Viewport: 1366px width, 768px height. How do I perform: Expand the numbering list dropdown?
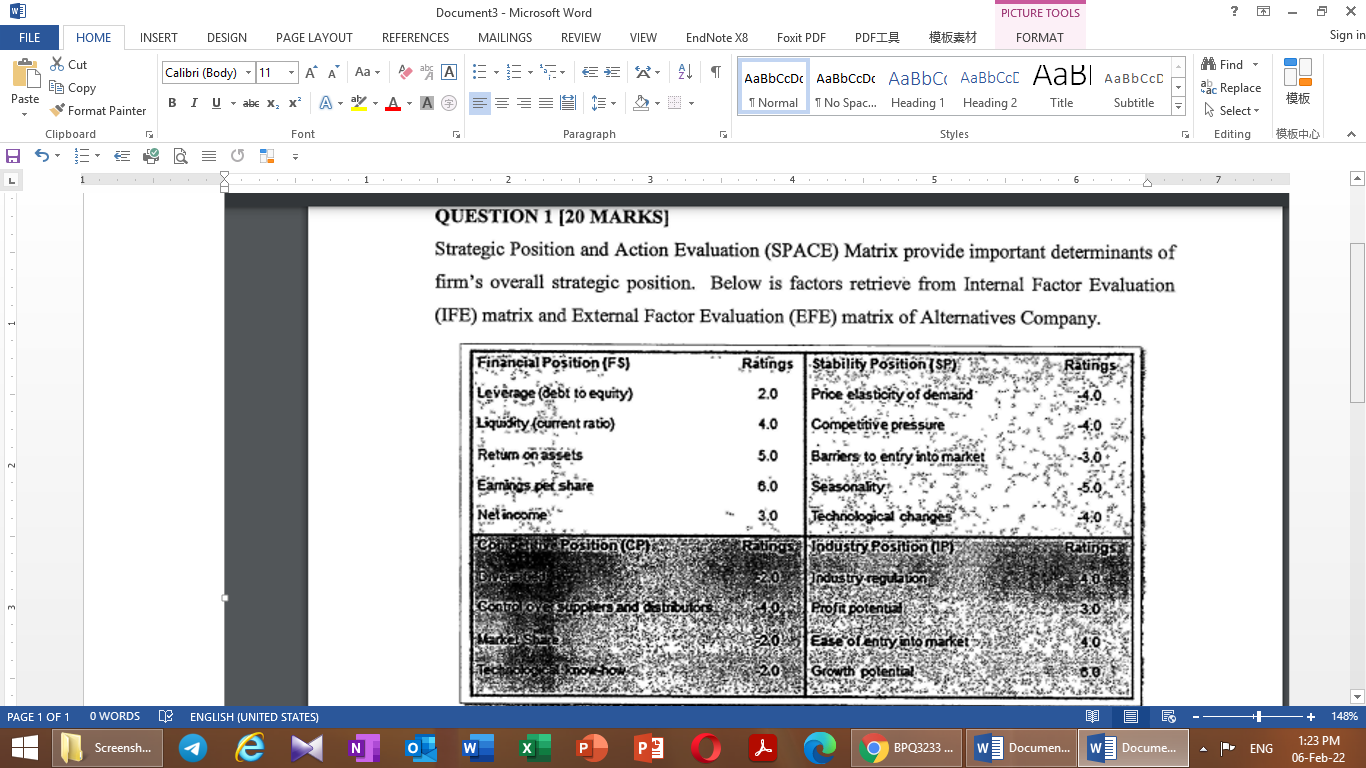coord(530,72)
